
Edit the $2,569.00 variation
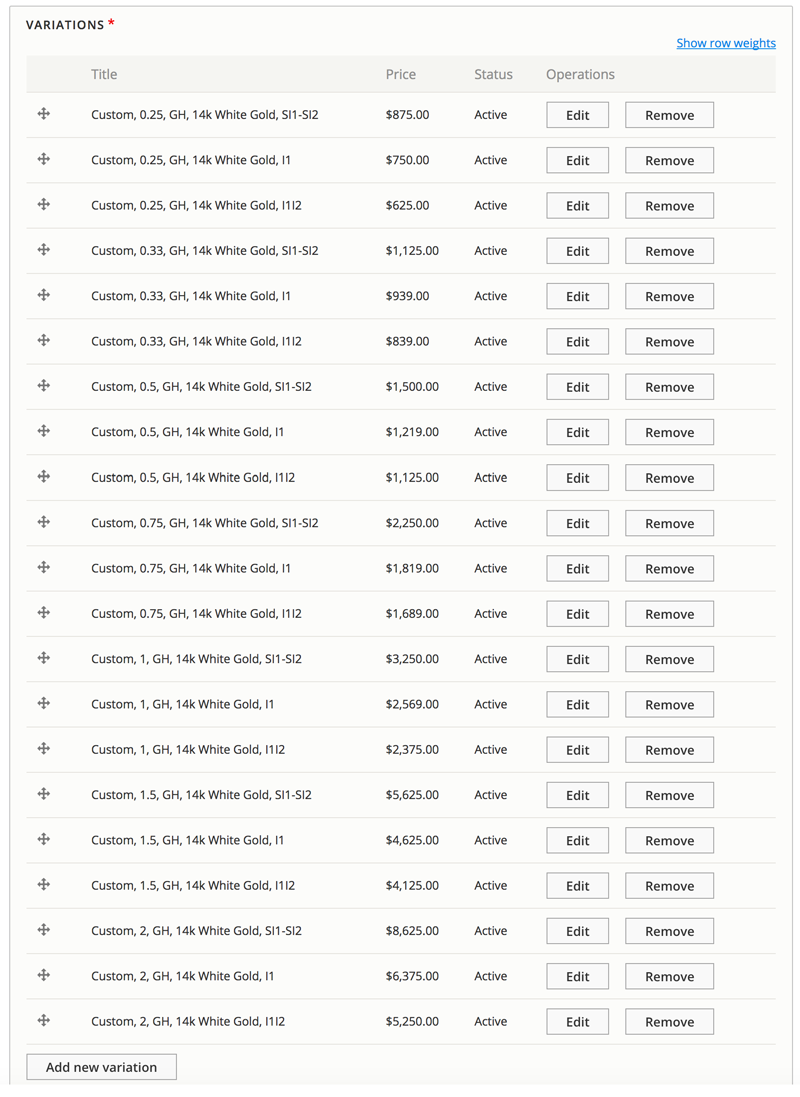(577, 704)
